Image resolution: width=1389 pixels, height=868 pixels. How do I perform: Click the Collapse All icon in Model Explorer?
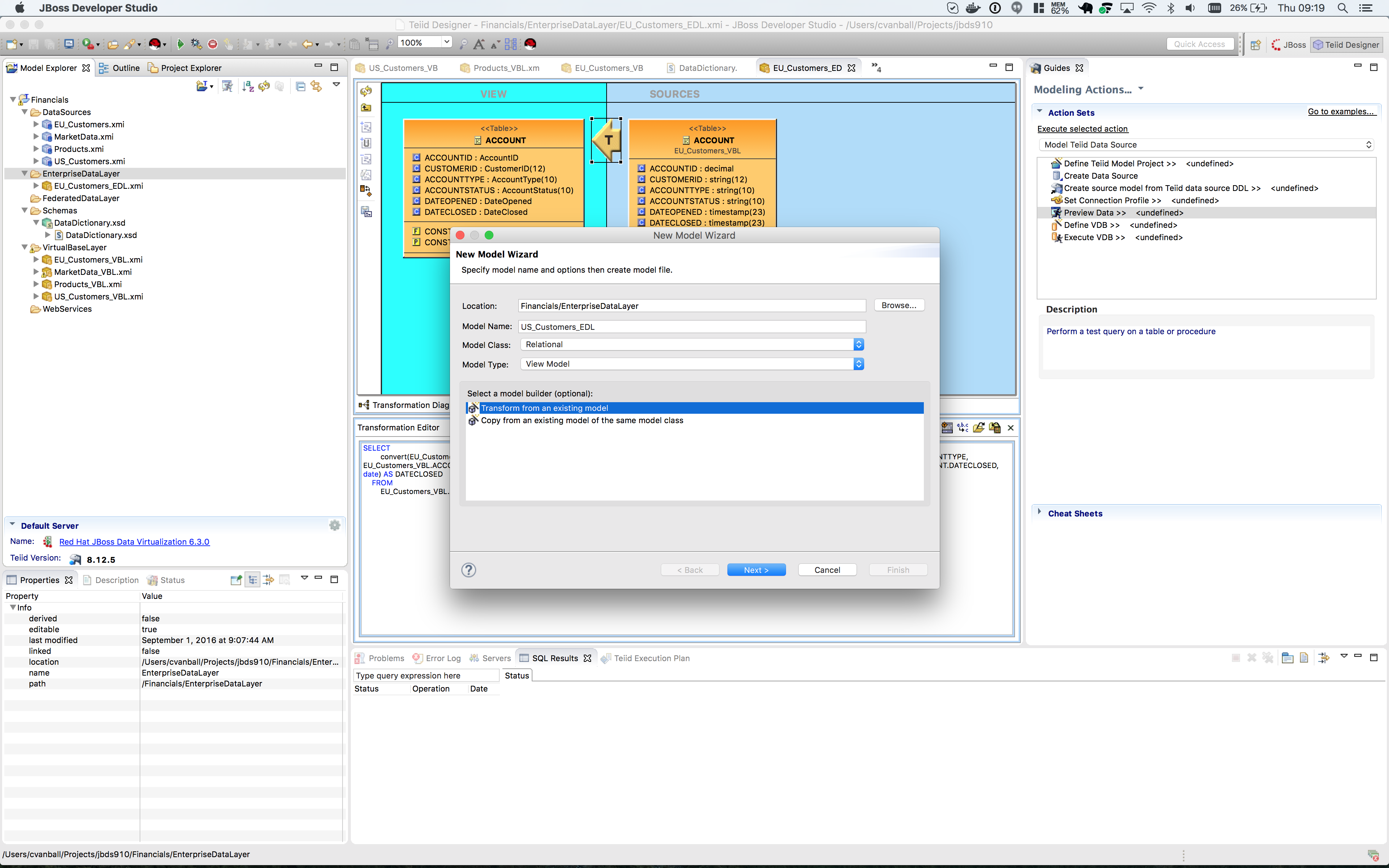click(x=300, y=86)
